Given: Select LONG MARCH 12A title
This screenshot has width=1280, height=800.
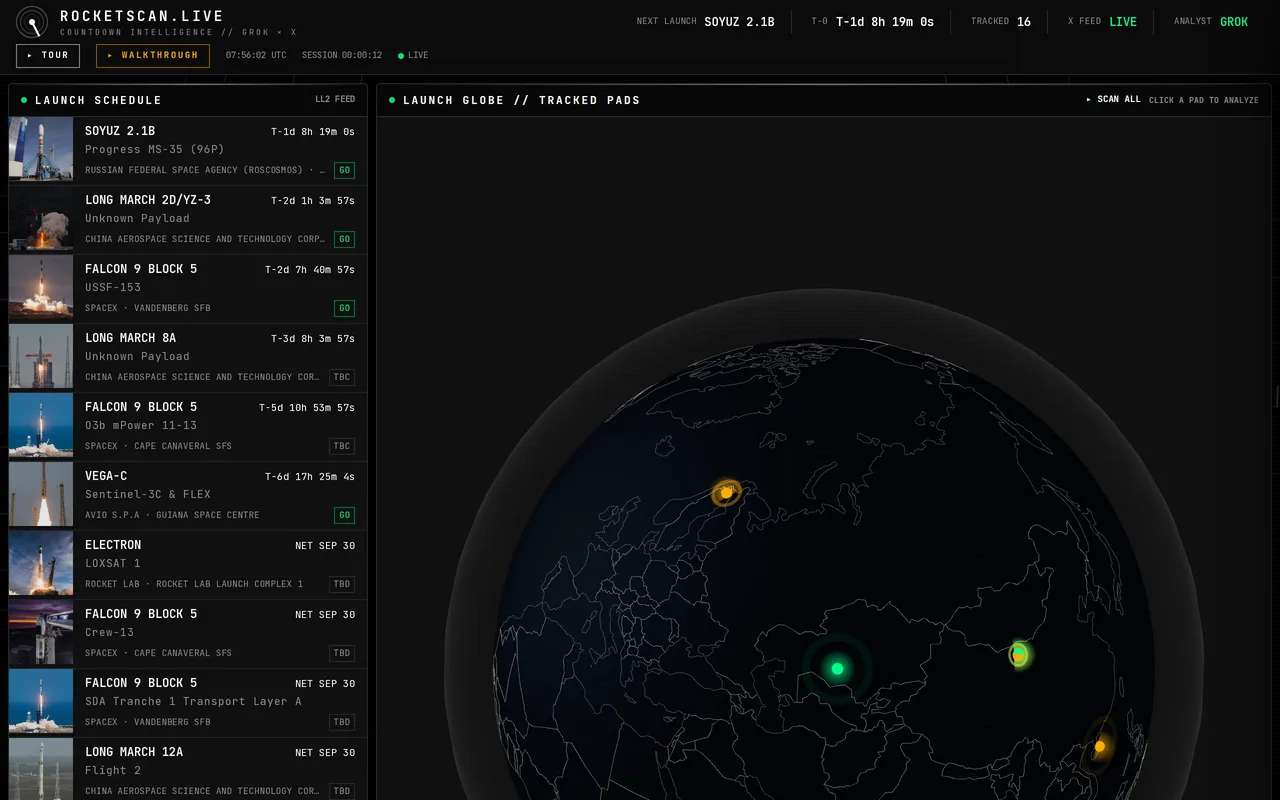Looking at the screenshot, I should pyautogui.click(x=134, y=752).
